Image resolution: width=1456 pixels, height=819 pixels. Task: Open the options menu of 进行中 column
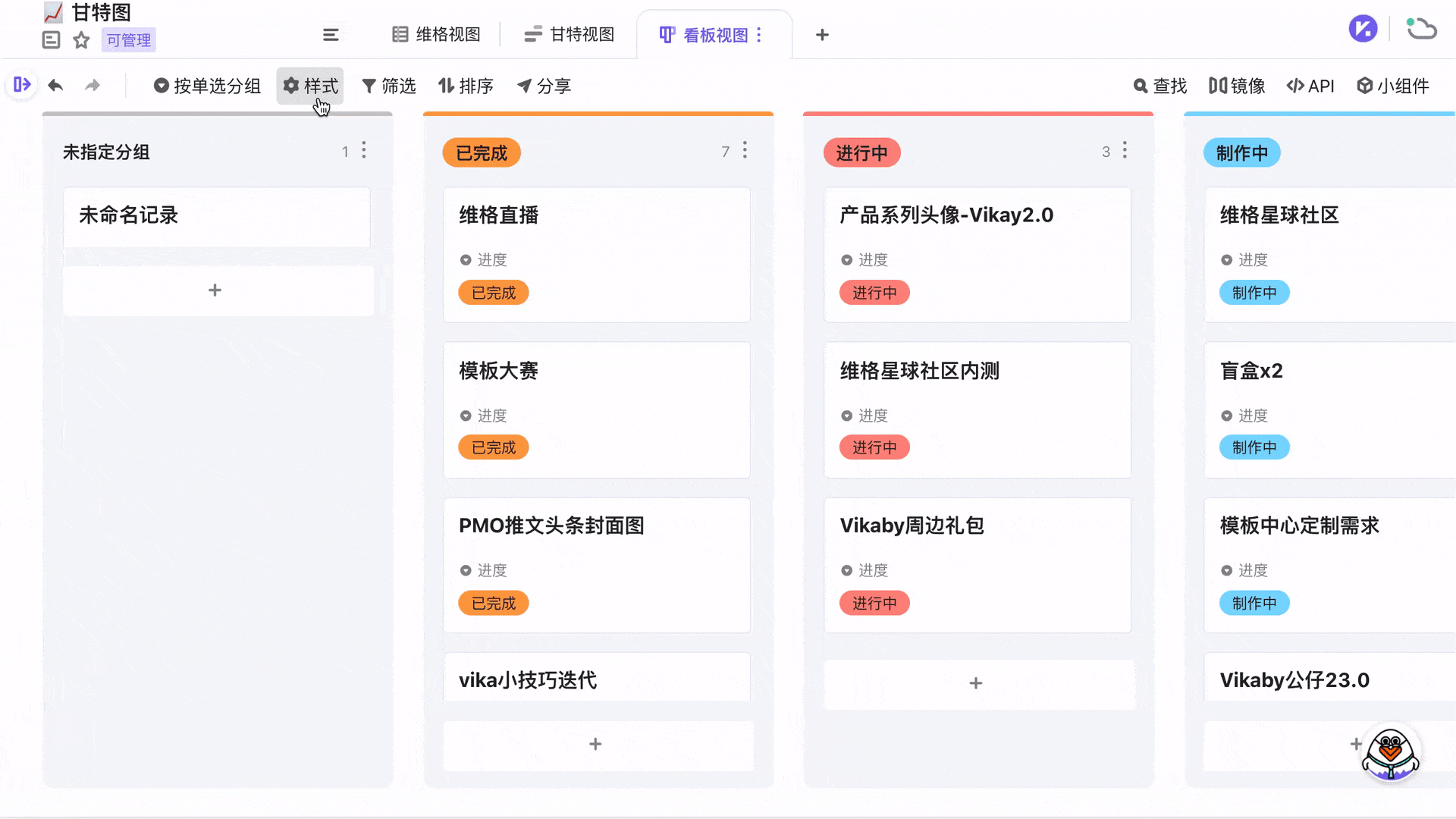click(x=1125, y=151)
